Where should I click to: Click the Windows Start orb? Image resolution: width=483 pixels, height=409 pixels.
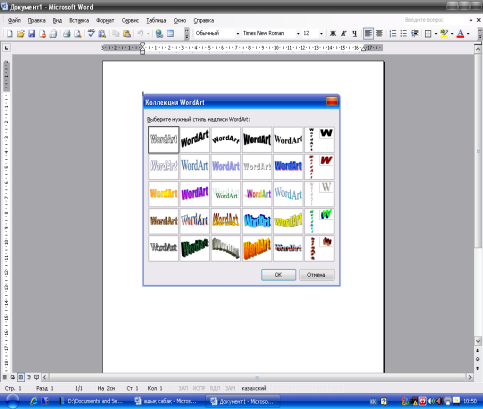tap(12, 401)
